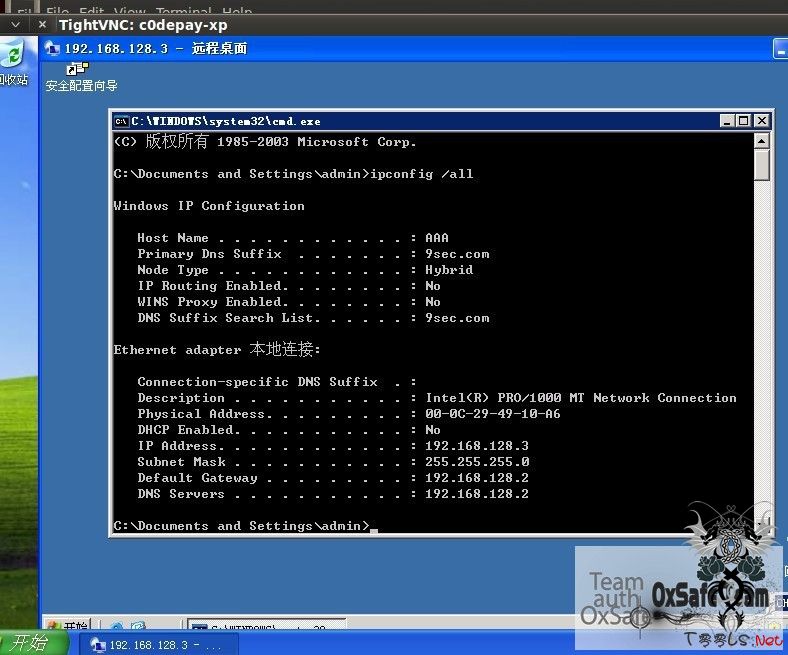Click the Subnet Mask 255.255.255.0 value

pyautogui.click(x=477, y=461)
